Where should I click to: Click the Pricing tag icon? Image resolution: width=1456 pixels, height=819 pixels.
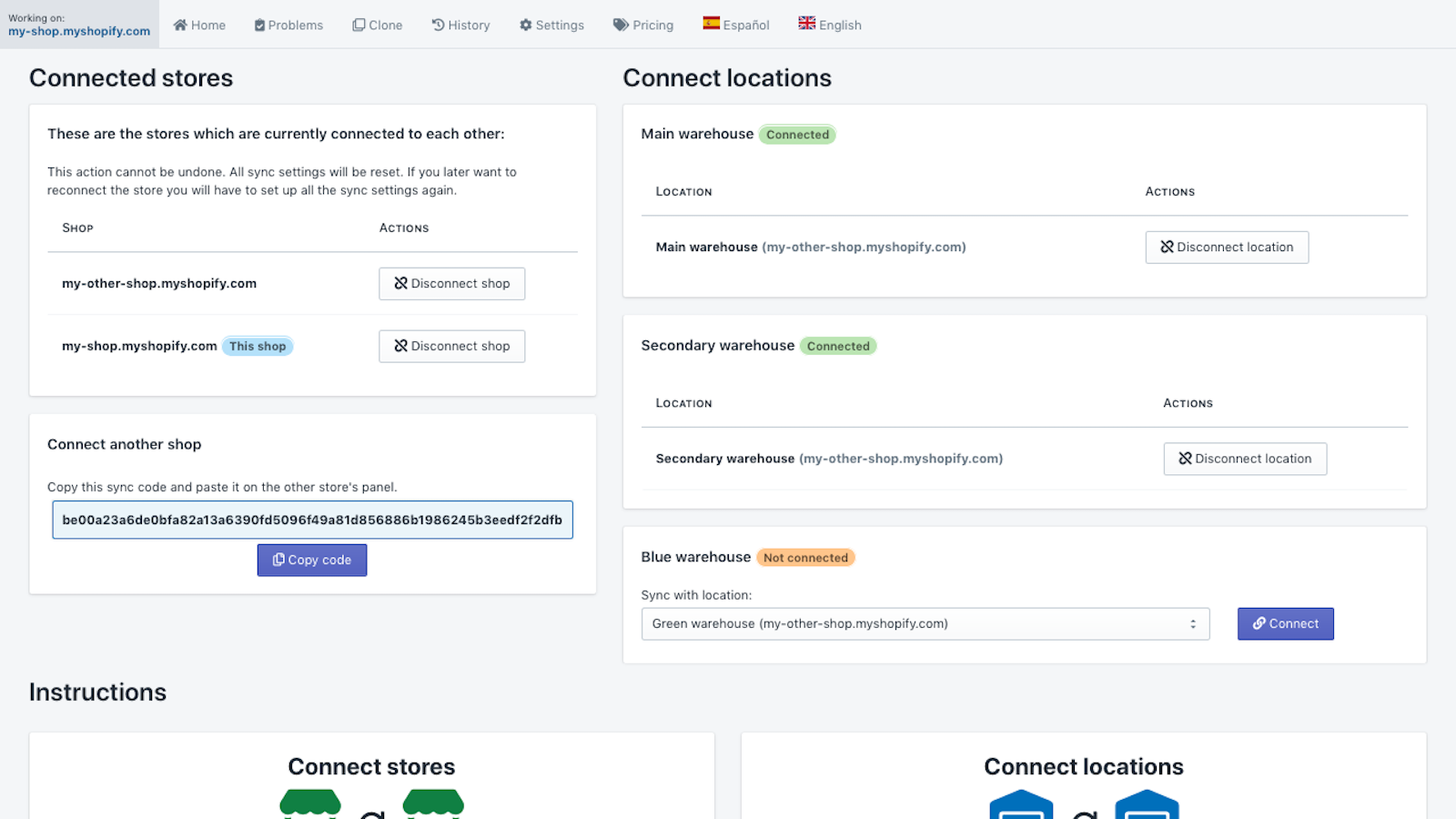pyautogui.click(x=621, y=25)
